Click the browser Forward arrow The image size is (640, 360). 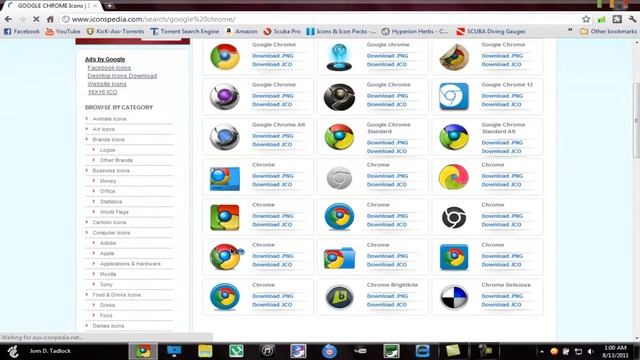tap(22, 19)
